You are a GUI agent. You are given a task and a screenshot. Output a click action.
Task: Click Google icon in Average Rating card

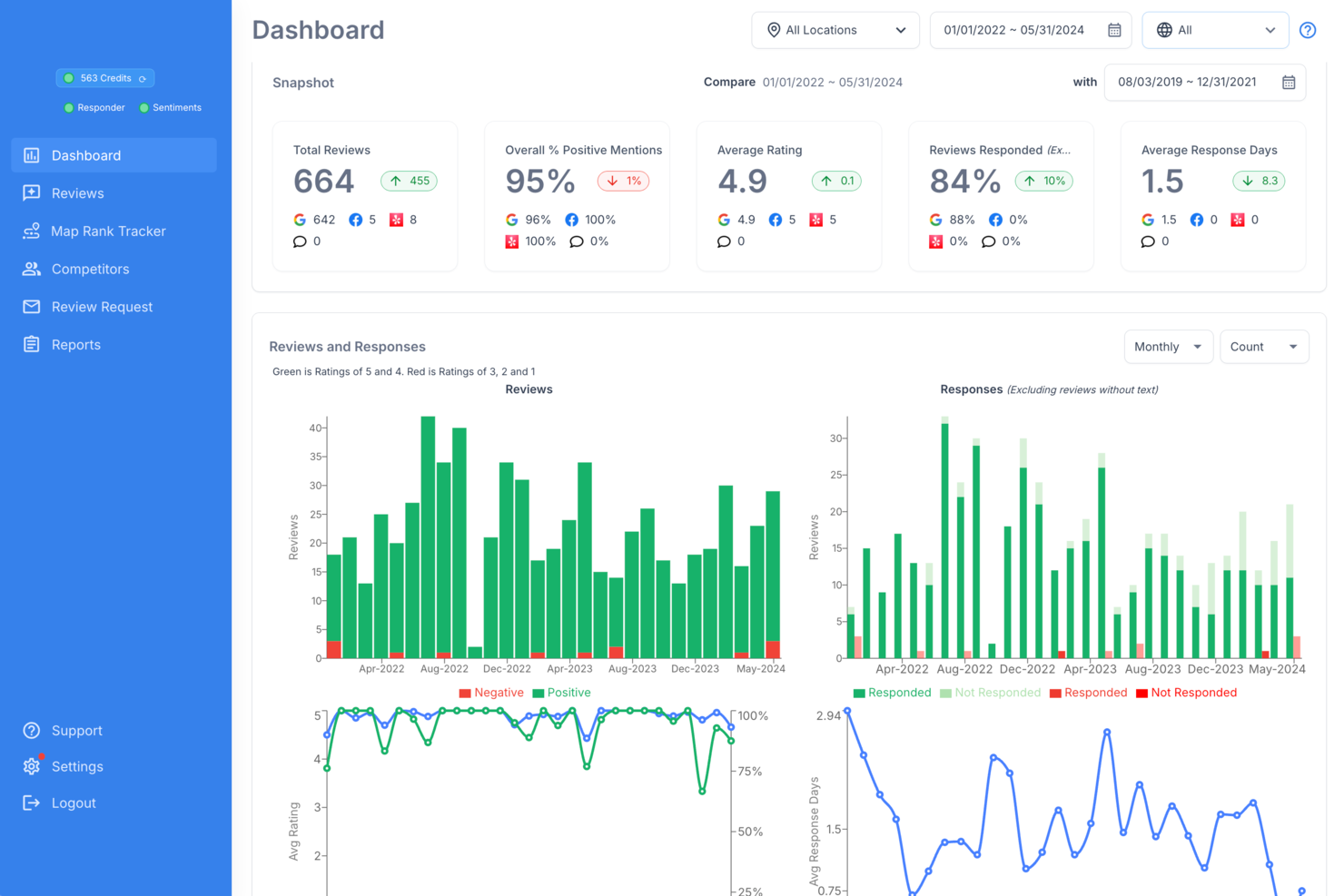coord(724,220)
